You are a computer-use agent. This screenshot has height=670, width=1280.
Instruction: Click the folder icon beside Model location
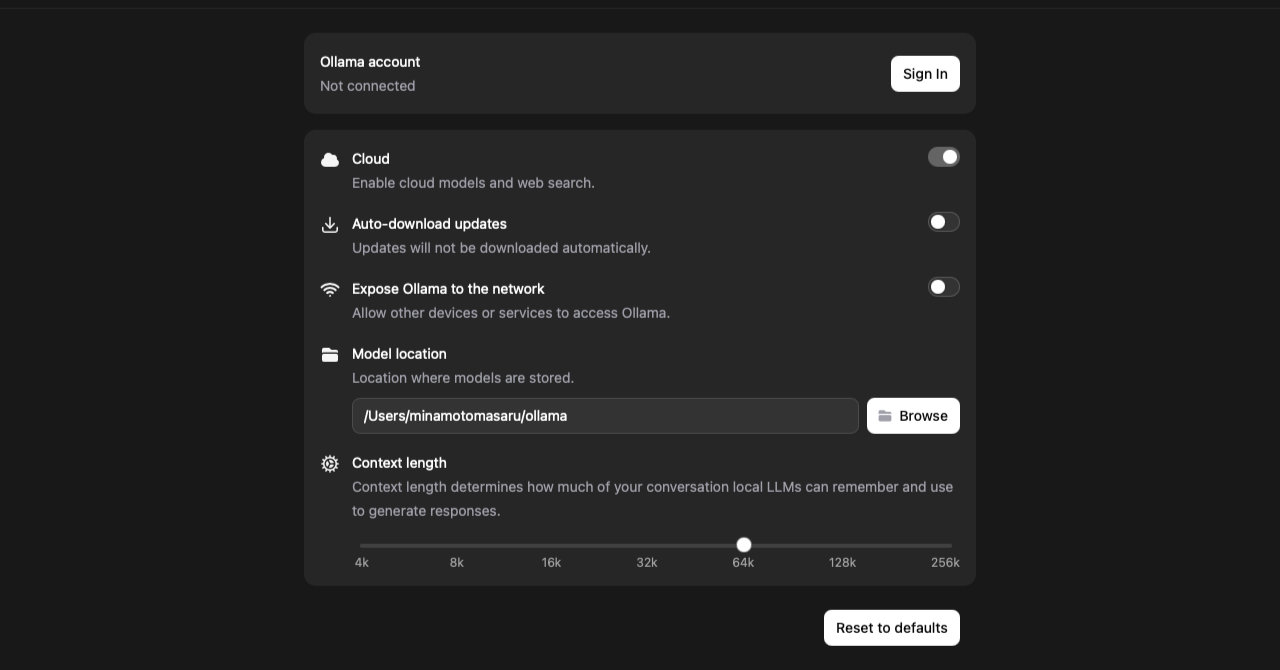point(330,355)
